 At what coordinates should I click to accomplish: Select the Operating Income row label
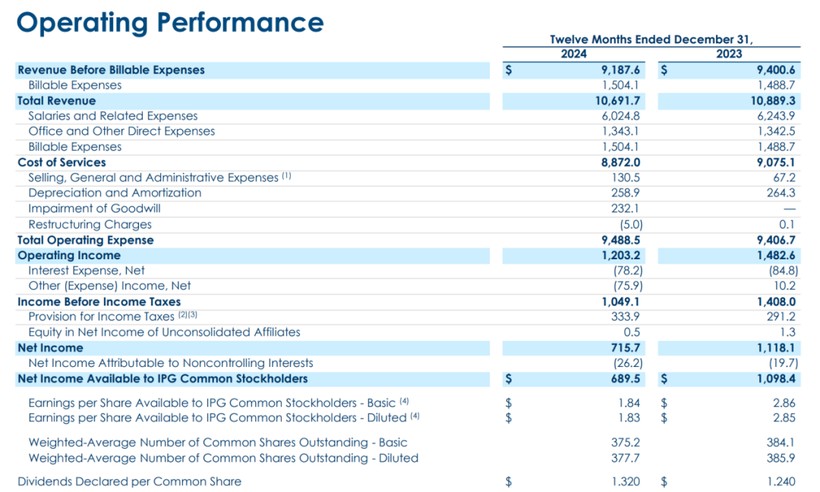tap(69, 256)
